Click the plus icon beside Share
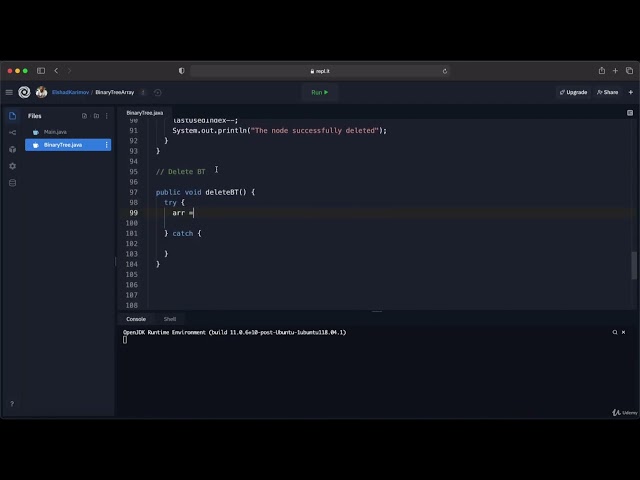 pyautogui.click(x=631, y=92)
